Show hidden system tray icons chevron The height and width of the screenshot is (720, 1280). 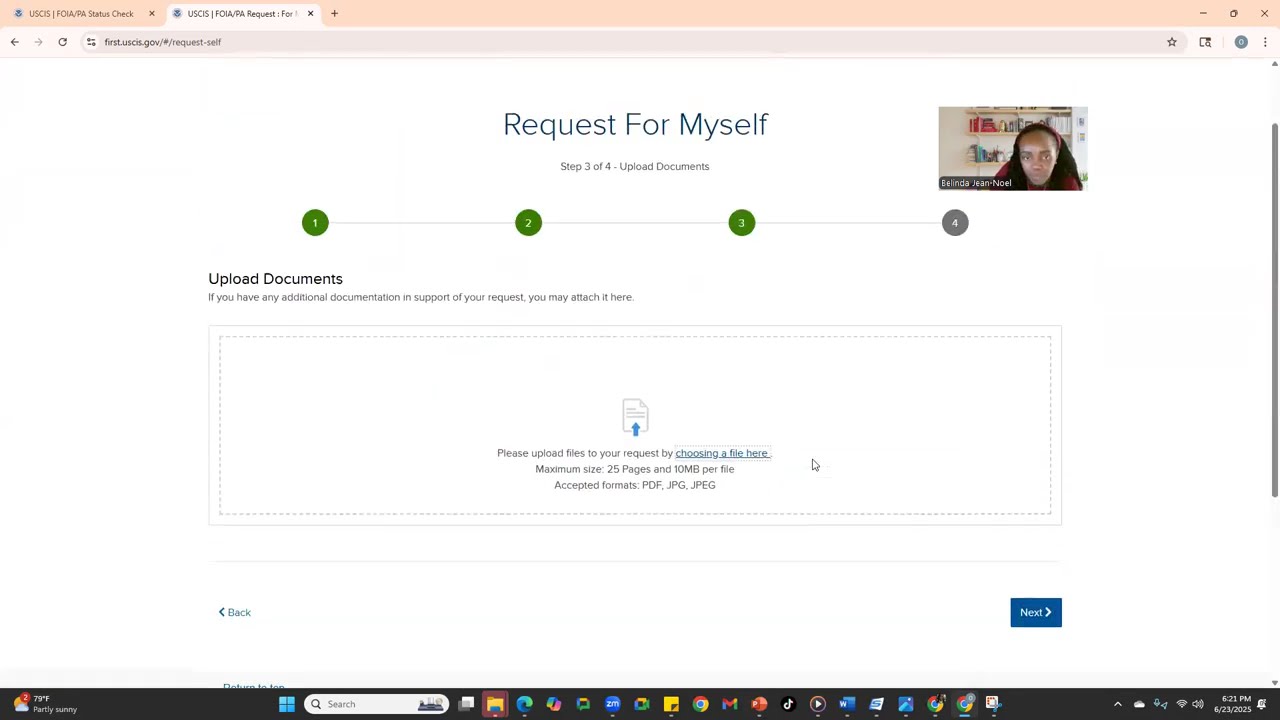pyautogui.click(x=1118, y=704)
